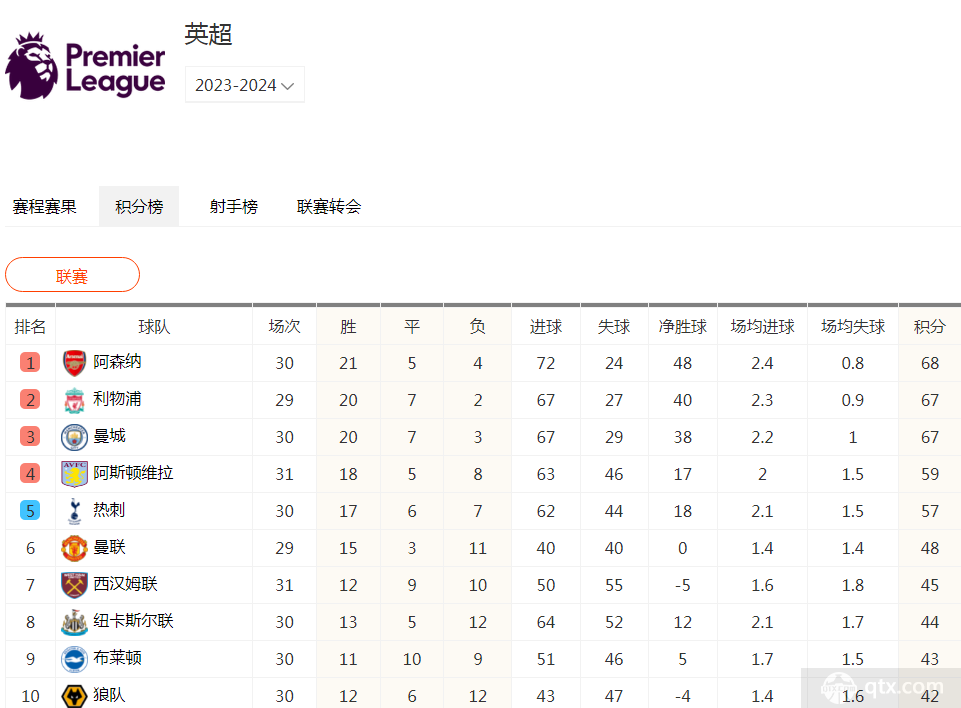Click Brighton's 10 draws cell
Image resolution: width=961 pixels, height=708 pixels.
point(412,659)
